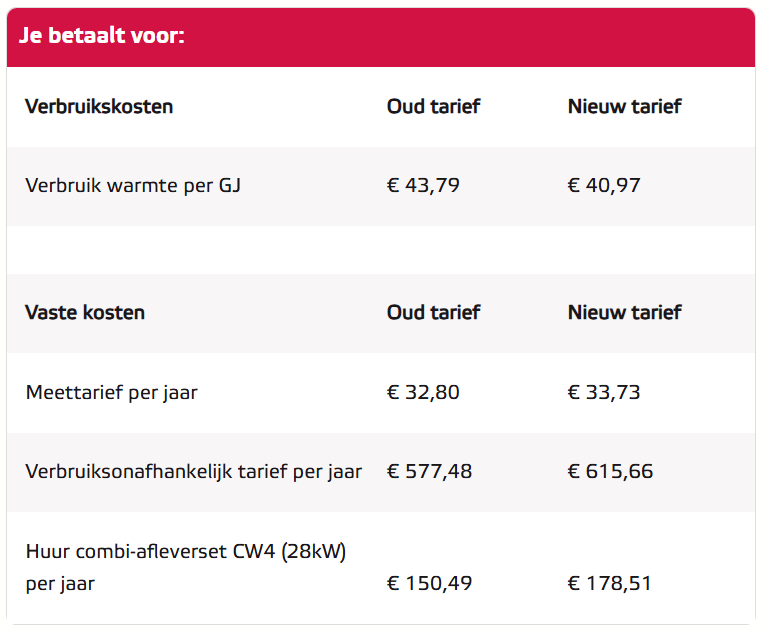The image size is (766, 633).
Task: Click the first Nieuw tarief column header
Action: tap(624, 106)
